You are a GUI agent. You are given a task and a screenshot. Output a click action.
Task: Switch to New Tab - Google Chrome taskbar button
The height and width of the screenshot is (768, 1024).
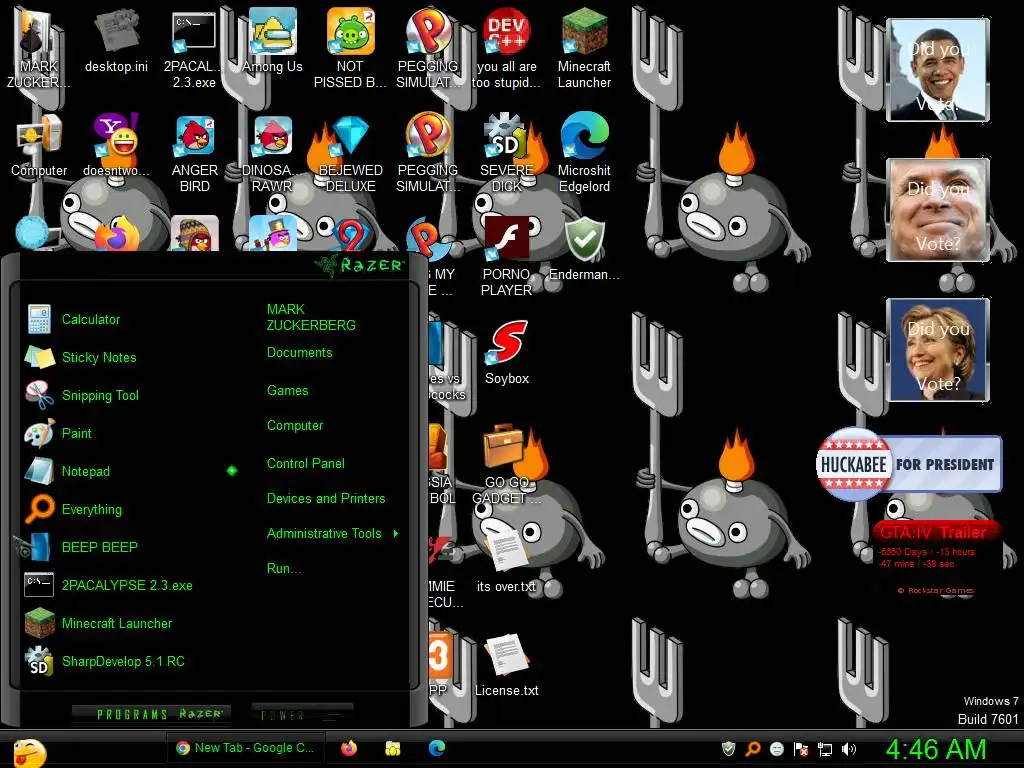coord(246,748)
